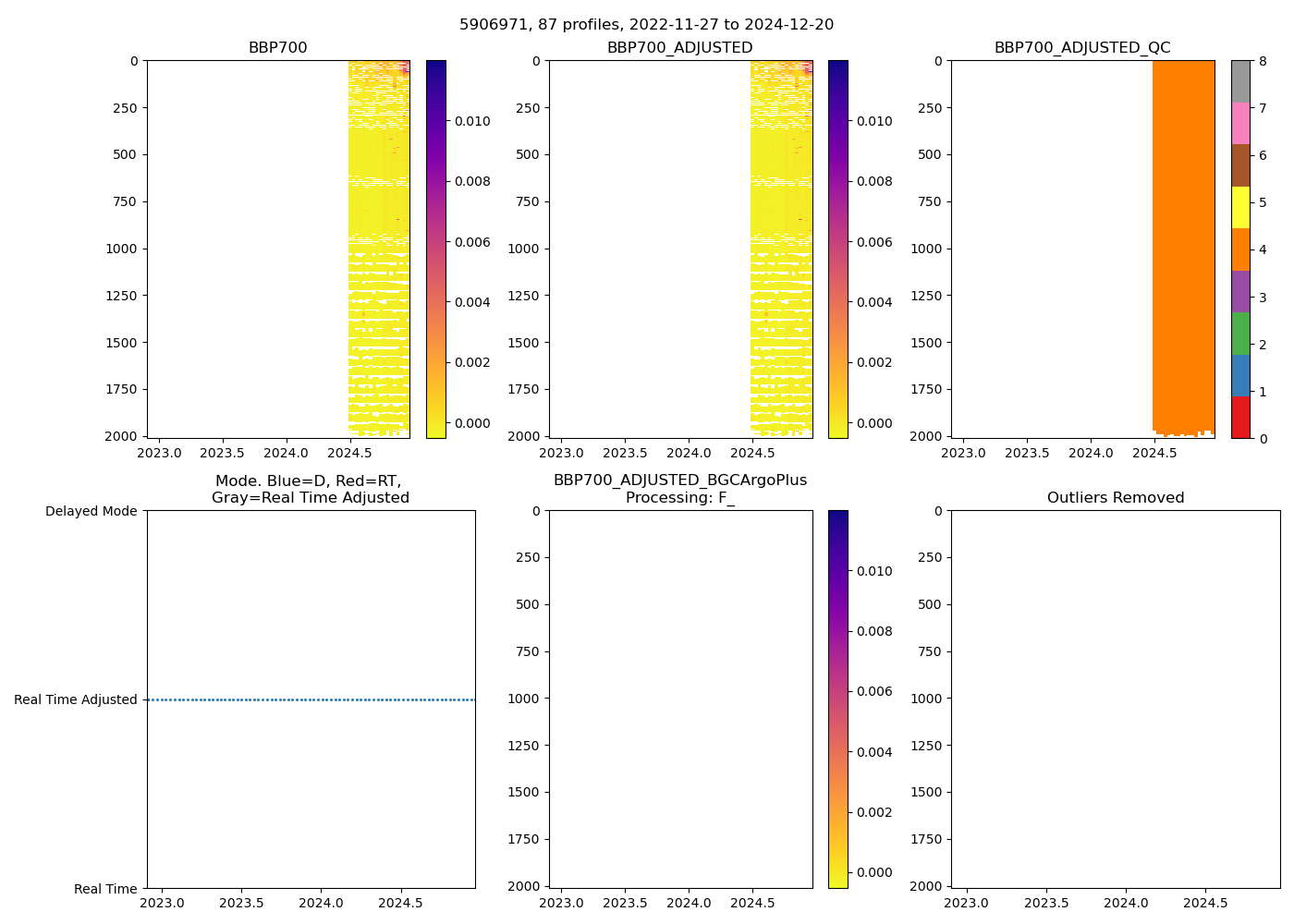The height and width of the screenshot is (924, 1294).
Task: Click the BBP700_ADJUSTED_QC plot title
Action: point(1082,47)
